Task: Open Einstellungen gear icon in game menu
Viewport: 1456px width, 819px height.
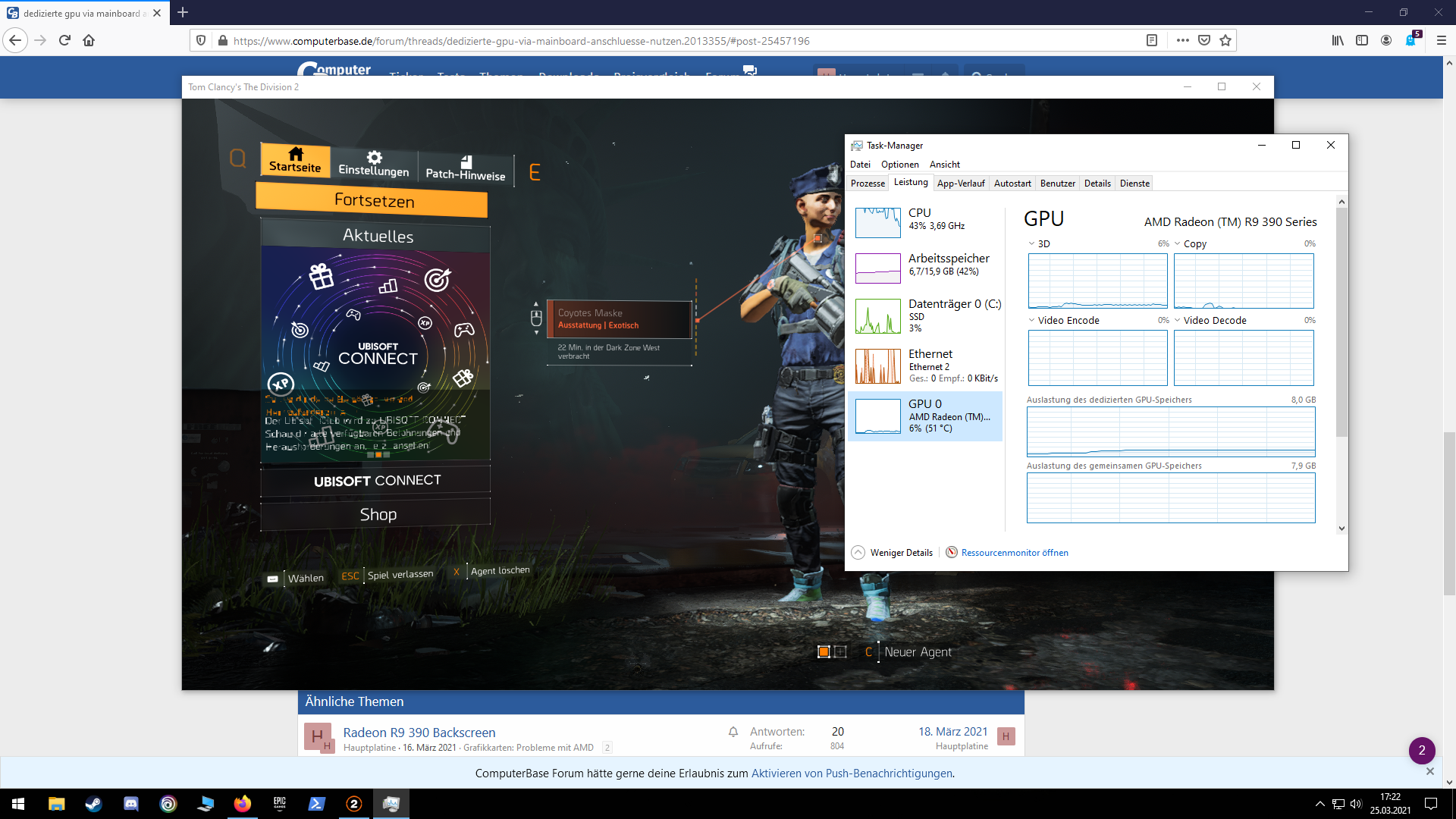Action: 374,157
